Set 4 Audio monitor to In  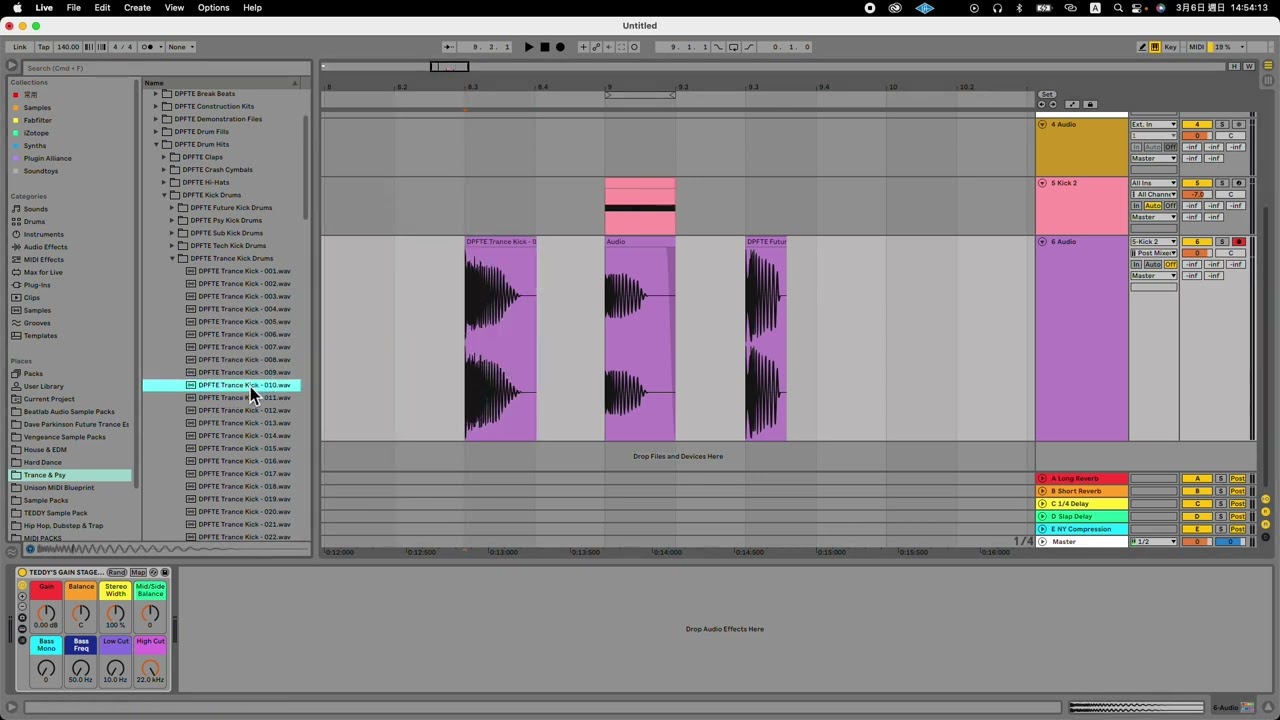tap(1136, 147)
